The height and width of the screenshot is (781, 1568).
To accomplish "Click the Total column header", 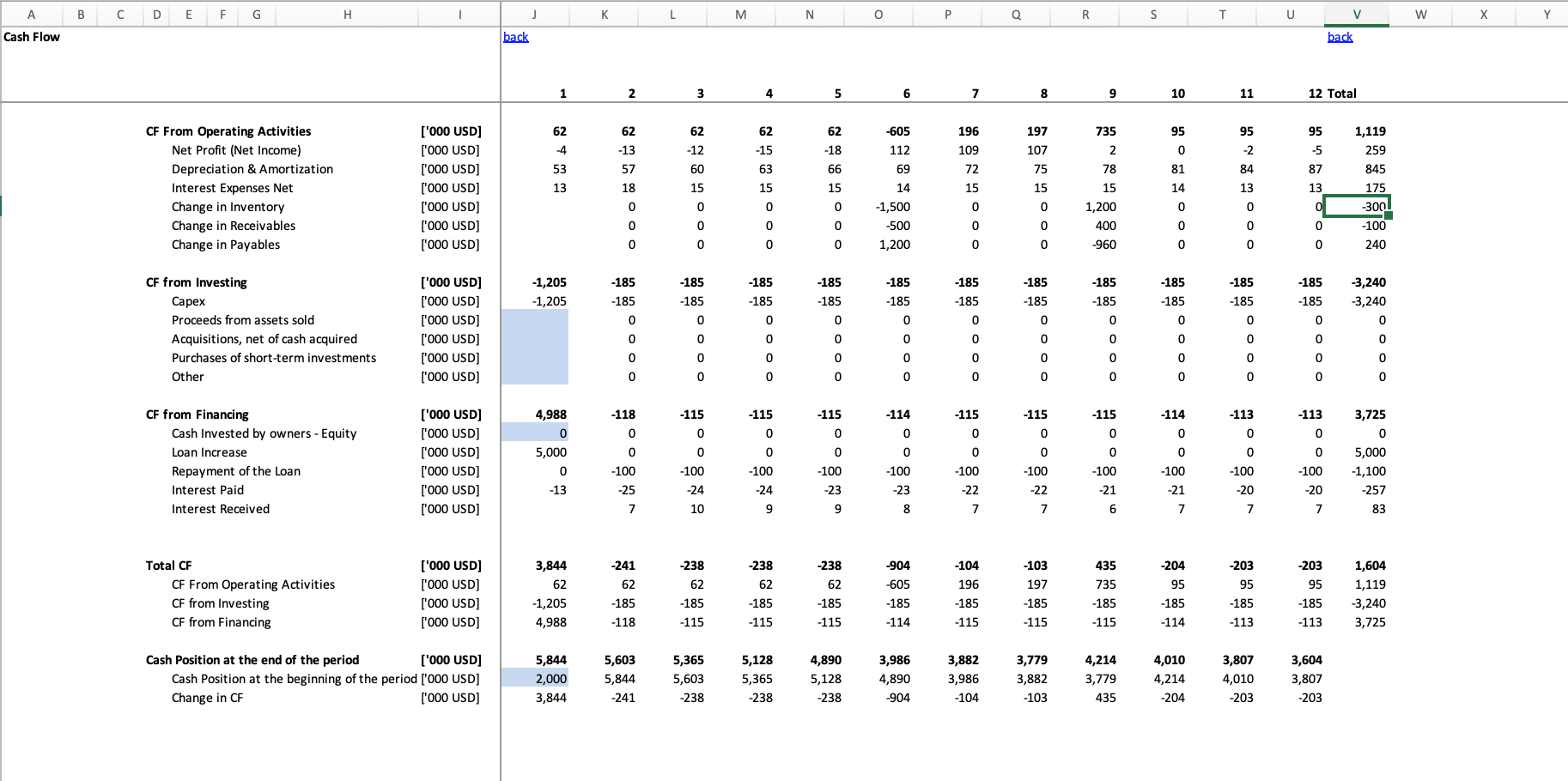I will coord(1342,94).
